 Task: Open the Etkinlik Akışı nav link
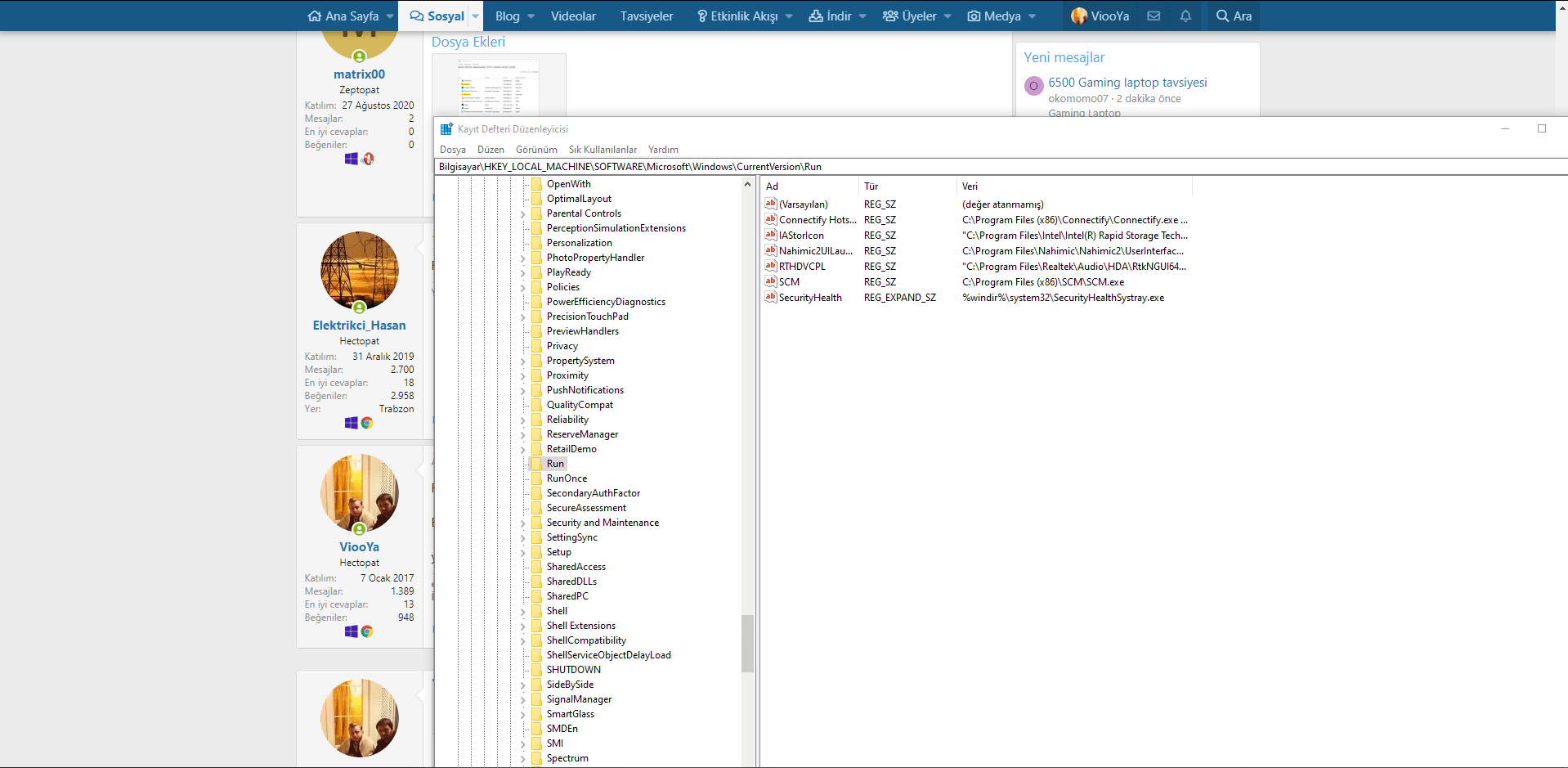pos(737,16)
